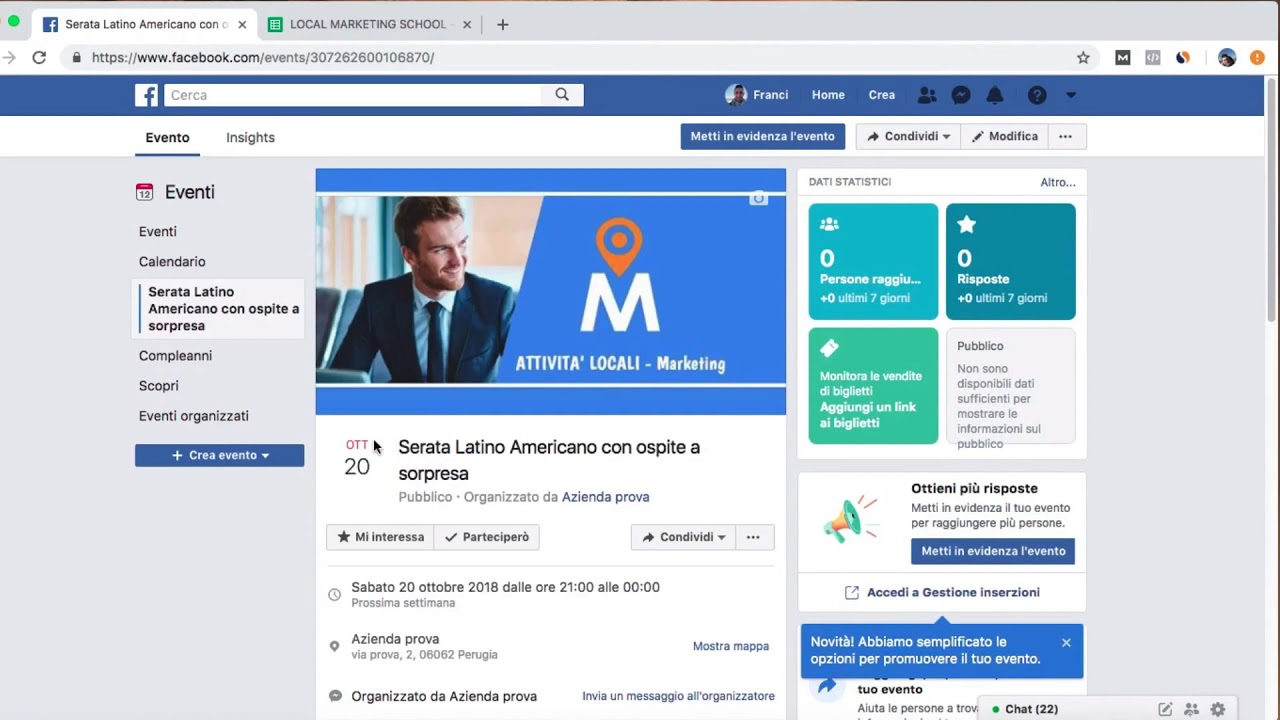Click the Parteciperò button

[487, 537]
